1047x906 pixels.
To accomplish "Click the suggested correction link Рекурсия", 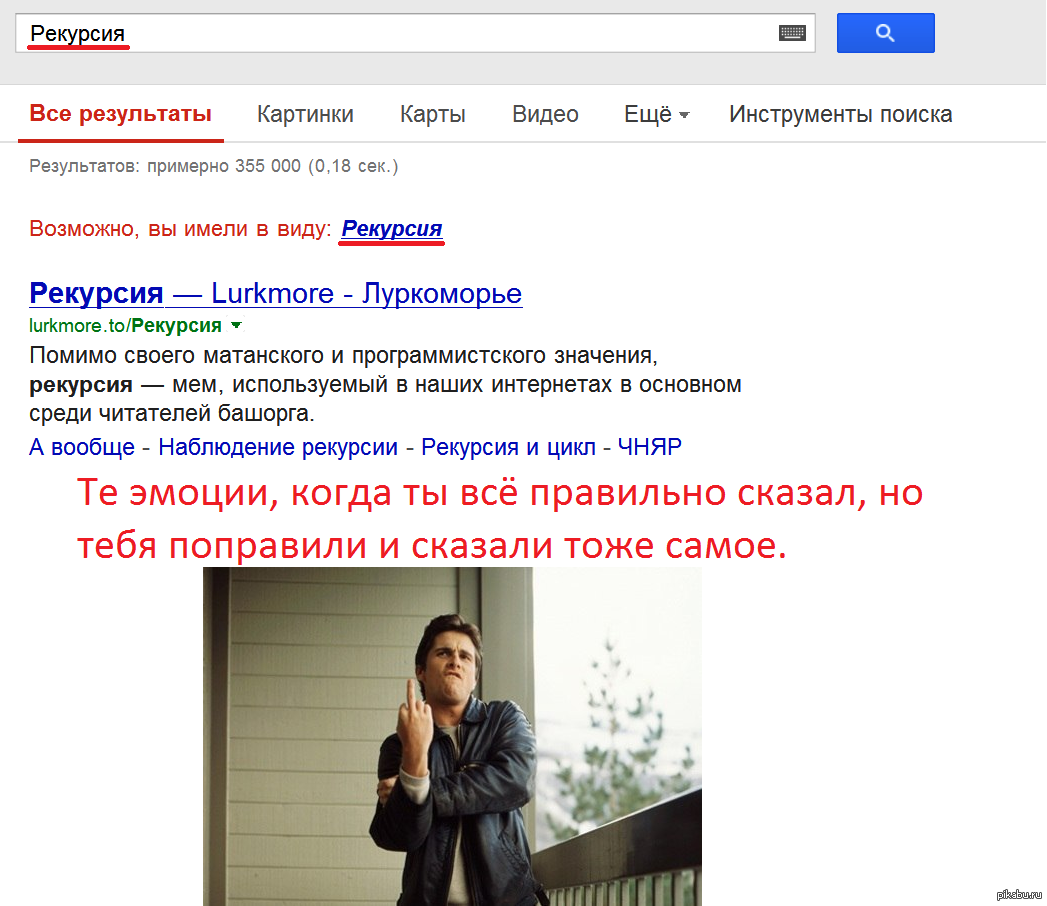I will click(391, 228).
